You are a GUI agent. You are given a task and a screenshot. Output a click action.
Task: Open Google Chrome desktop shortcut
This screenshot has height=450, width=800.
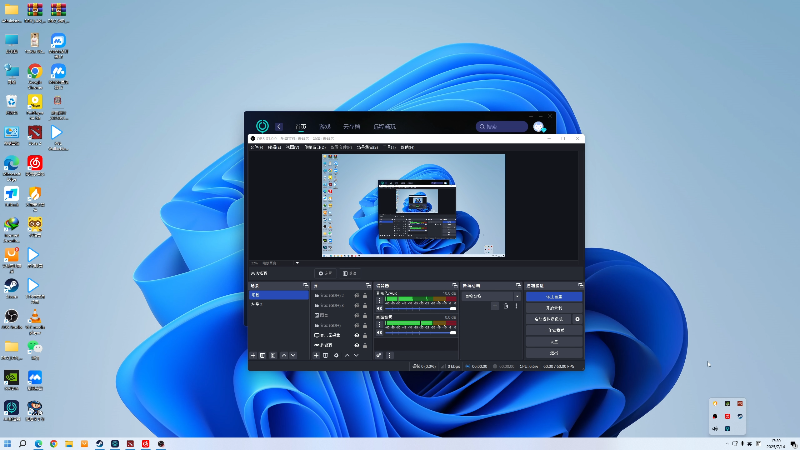[x=35, y=74]
